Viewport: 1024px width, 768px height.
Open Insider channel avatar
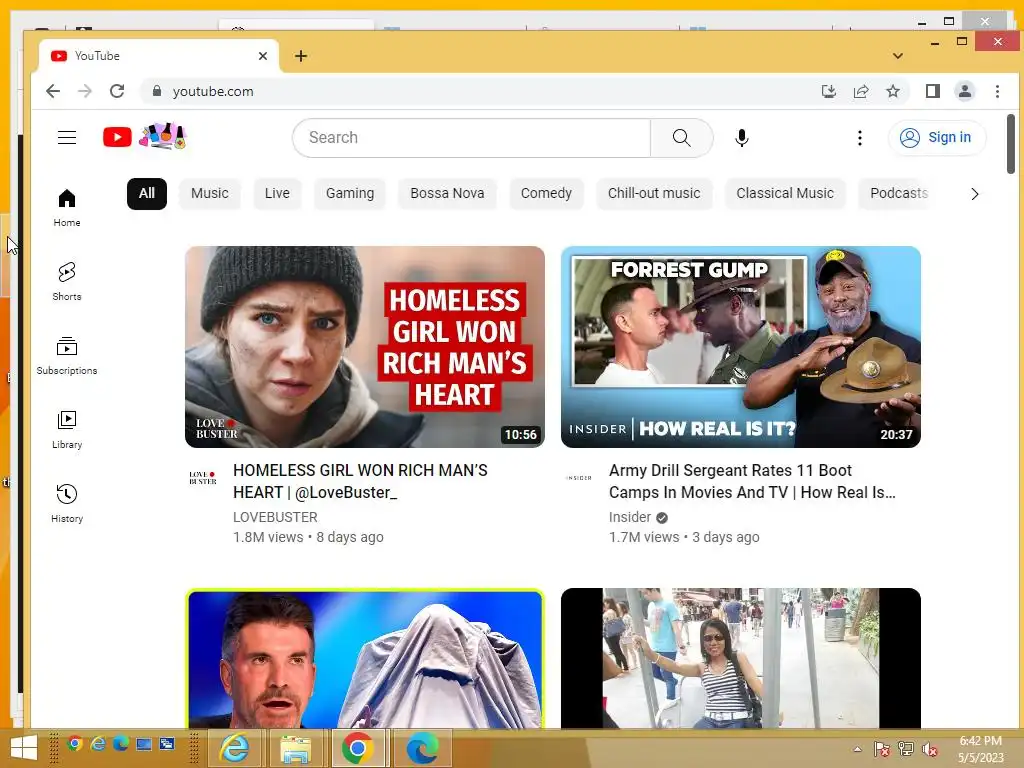(579, 478)
